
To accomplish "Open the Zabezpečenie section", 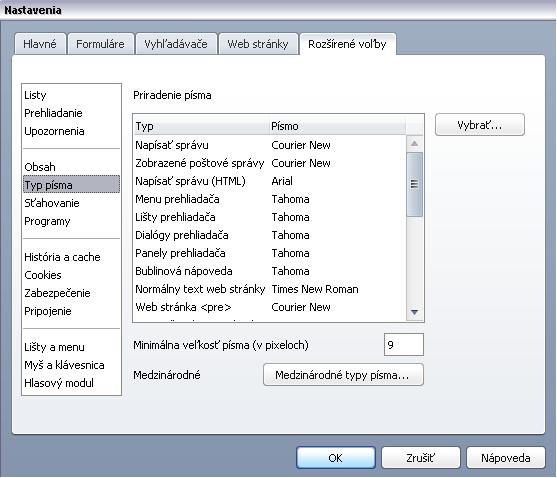I will click(71, 293).
